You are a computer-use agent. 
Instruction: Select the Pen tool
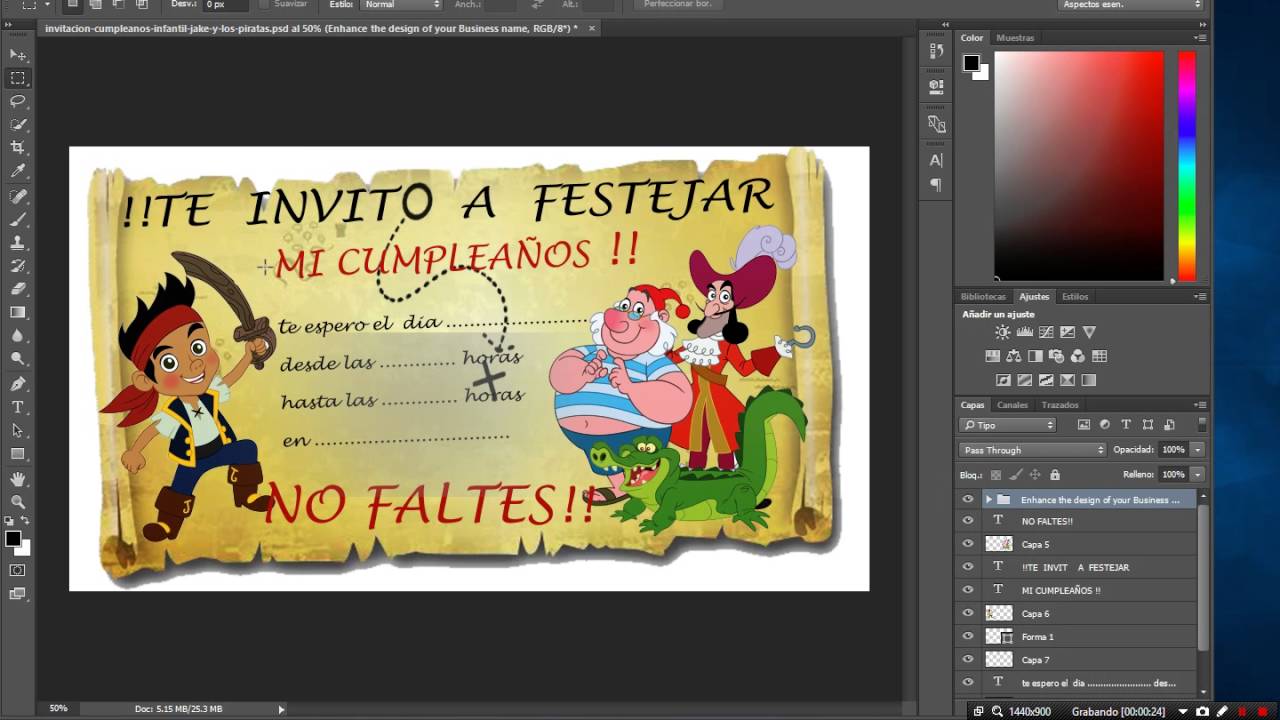click(18, 384)
